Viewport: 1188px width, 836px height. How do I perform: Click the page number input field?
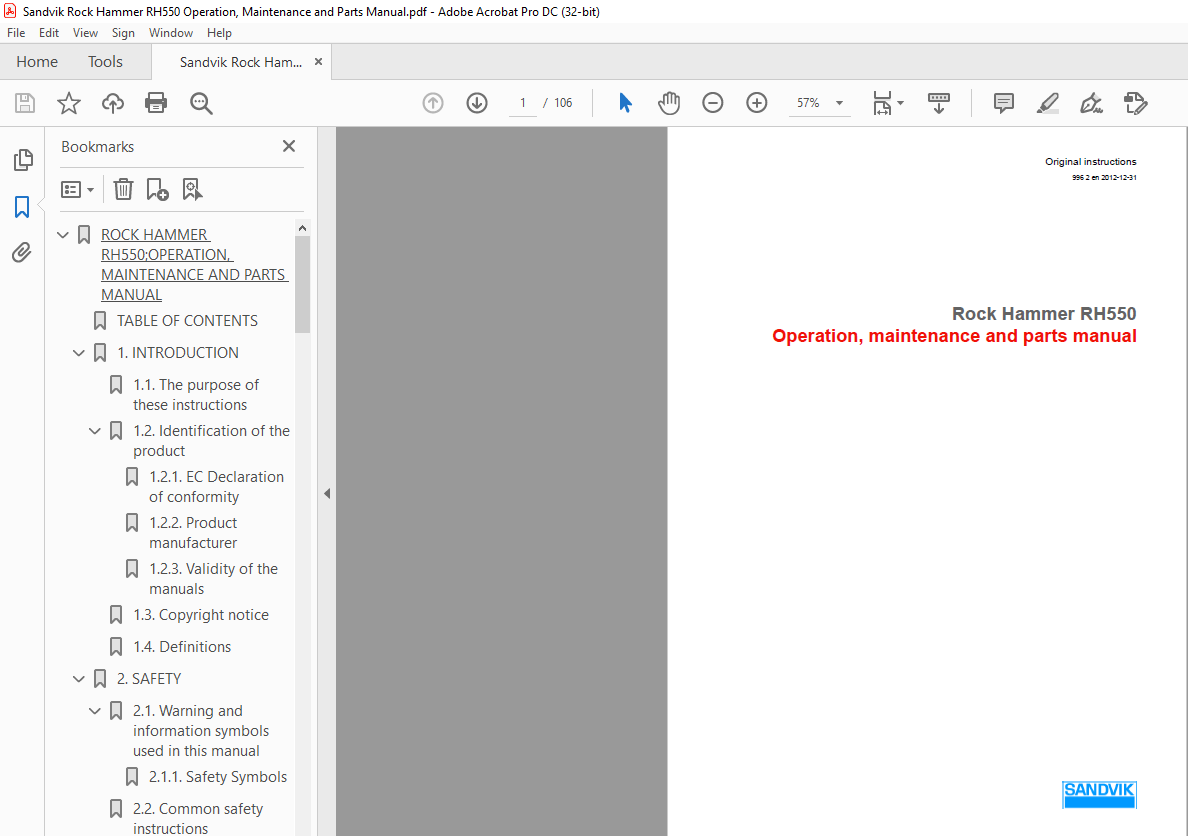[523, 103]
